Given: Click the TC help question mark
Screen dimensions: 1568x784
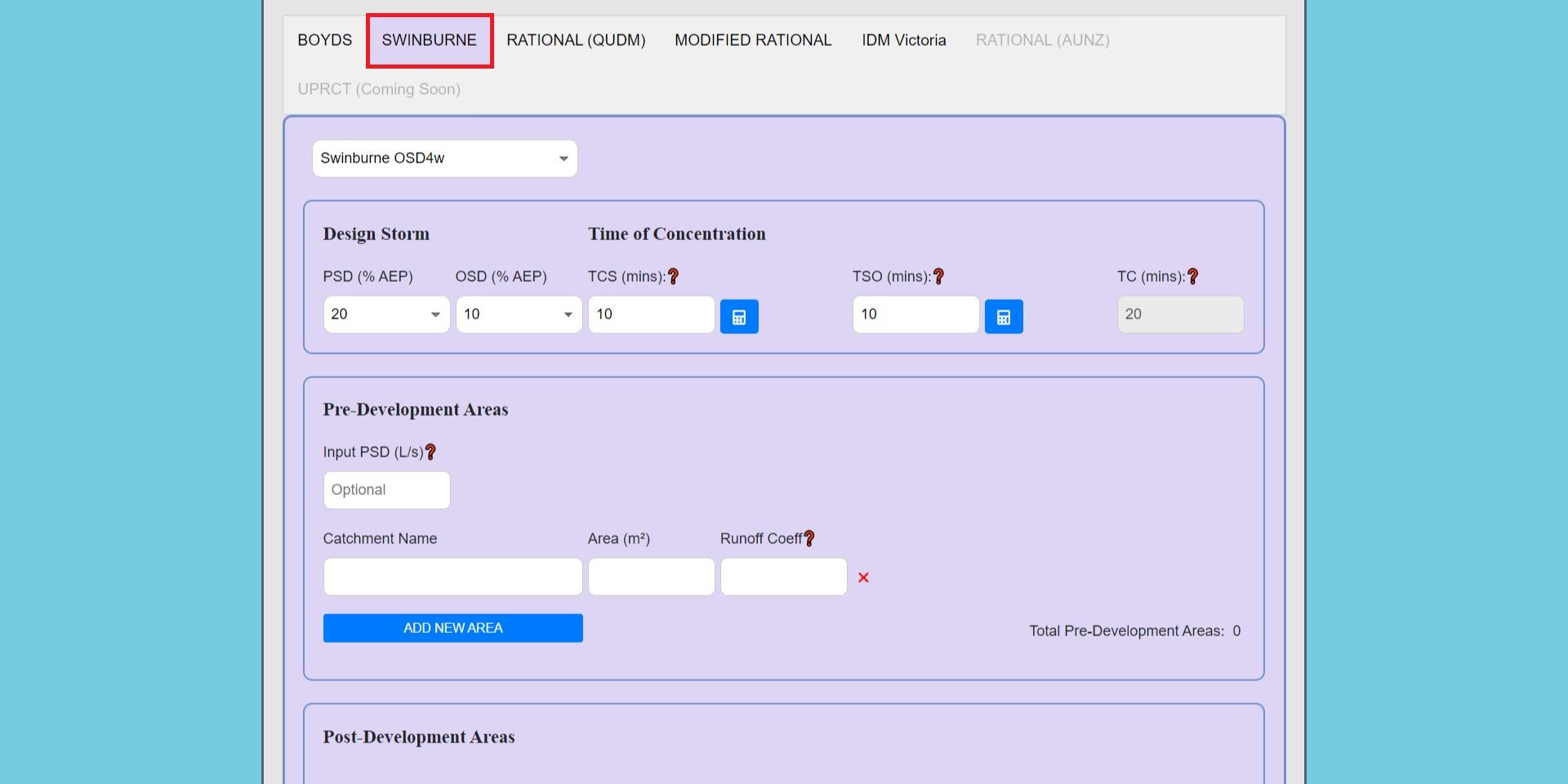Looking at the screenshot, I should point(1192,277).
